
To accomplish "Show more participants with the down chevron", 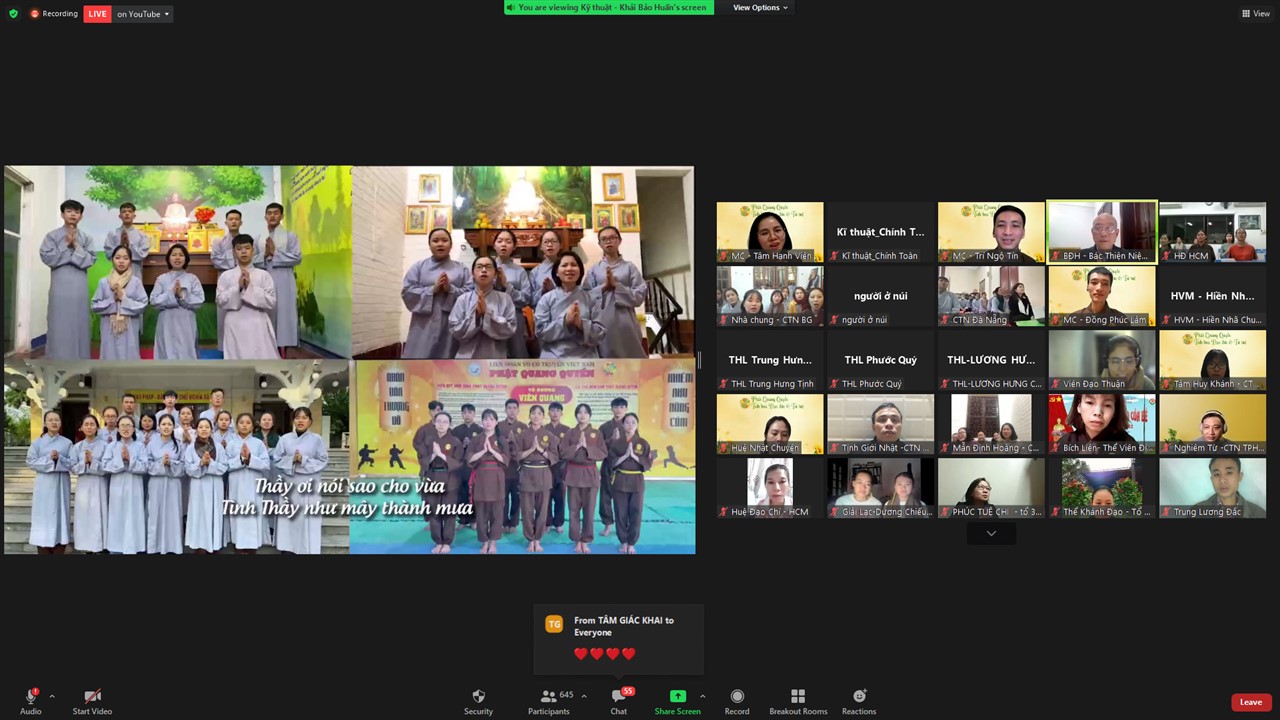I will [991, 534].
